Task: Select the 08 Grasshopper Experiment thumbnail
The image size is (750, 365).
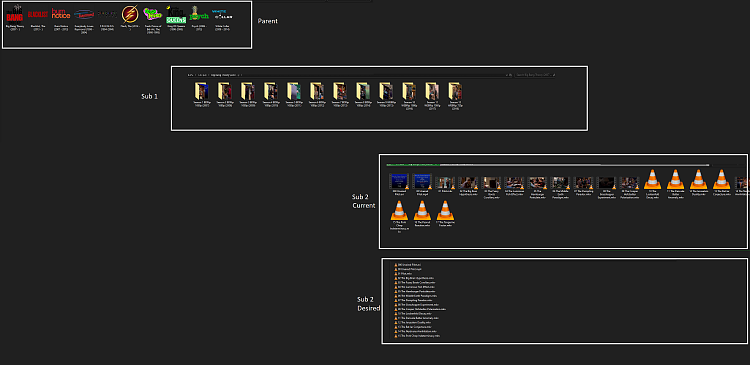Action: click(607, 188)
